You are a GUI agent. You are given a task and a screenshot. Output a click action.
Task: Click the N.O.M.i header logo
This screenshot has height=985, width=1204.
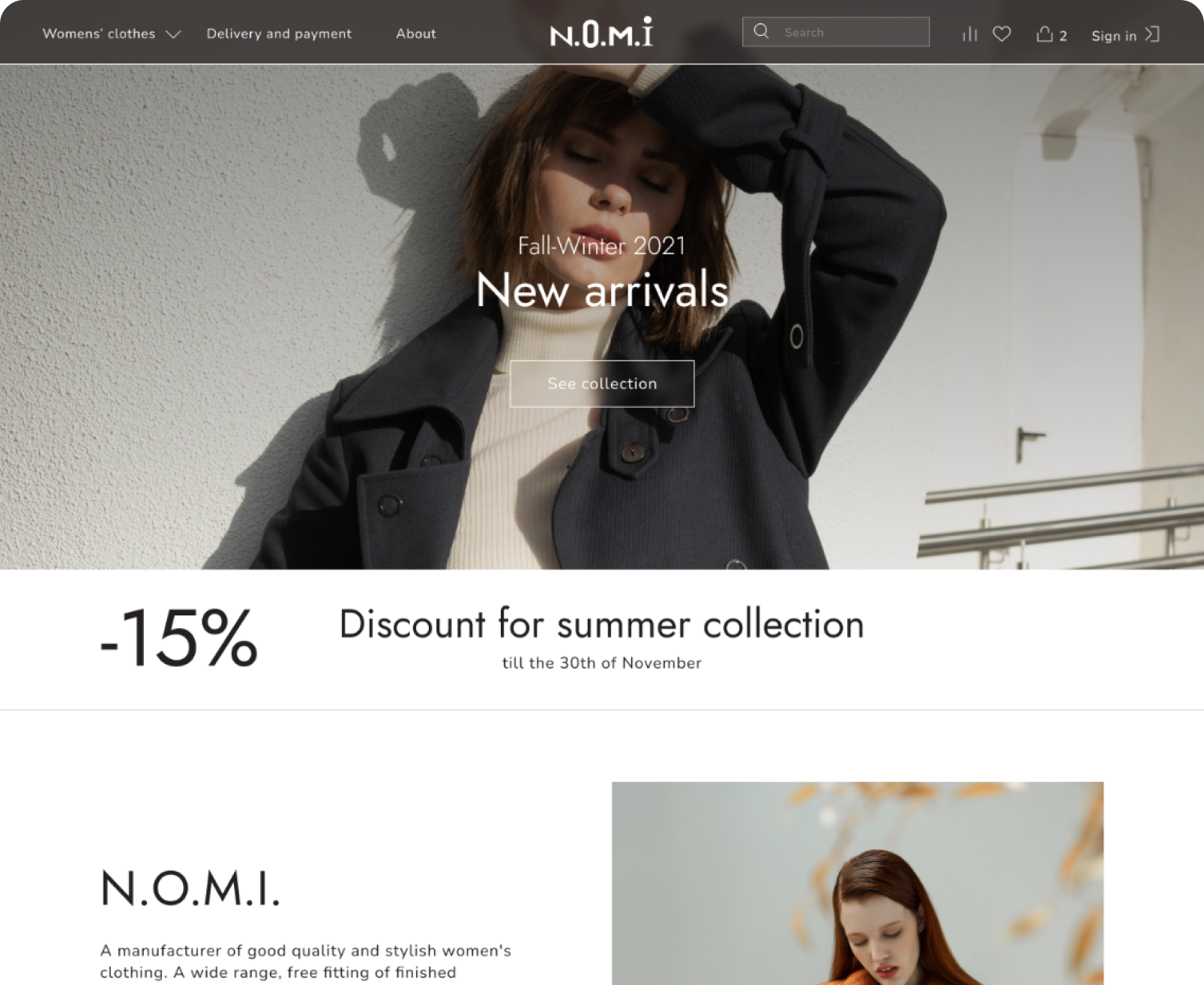601,32
